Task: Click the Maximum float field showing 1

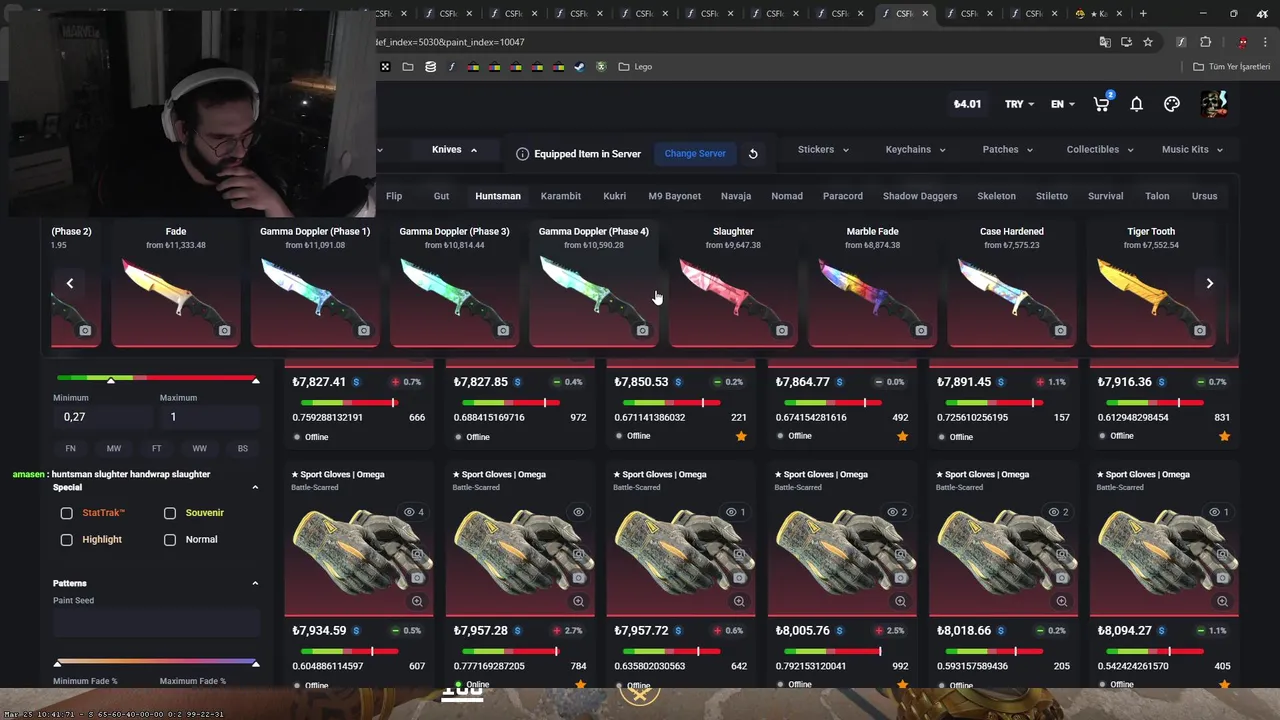Action: pos(209,417)
